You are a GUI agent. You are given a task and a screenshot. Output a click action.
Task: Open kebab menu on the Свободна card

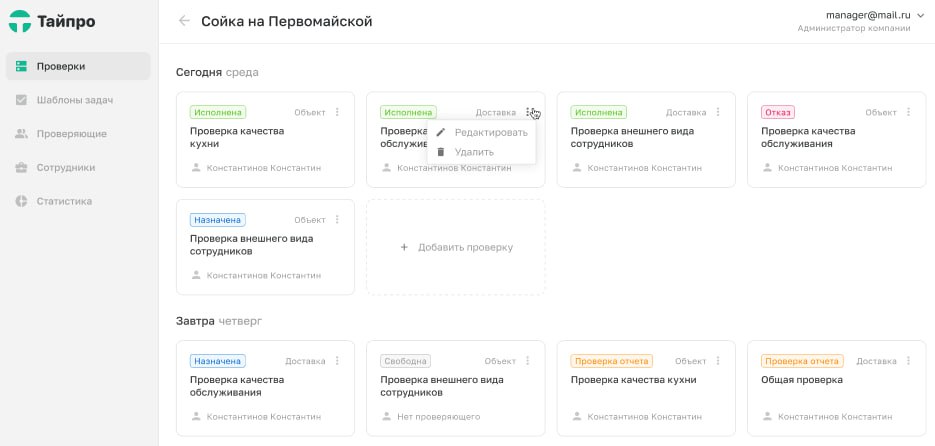(x=527, y=361)
